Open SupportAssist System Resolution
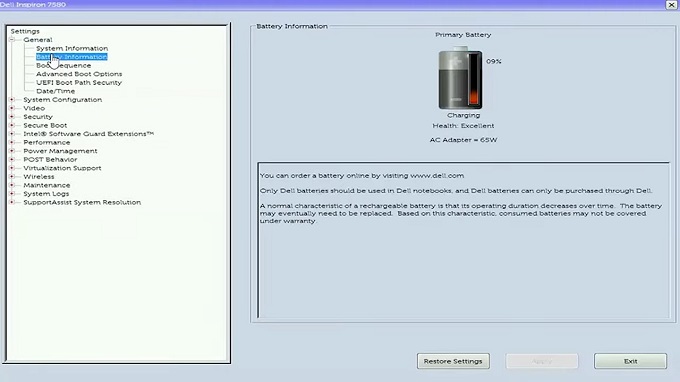 [x=82, y=202]
